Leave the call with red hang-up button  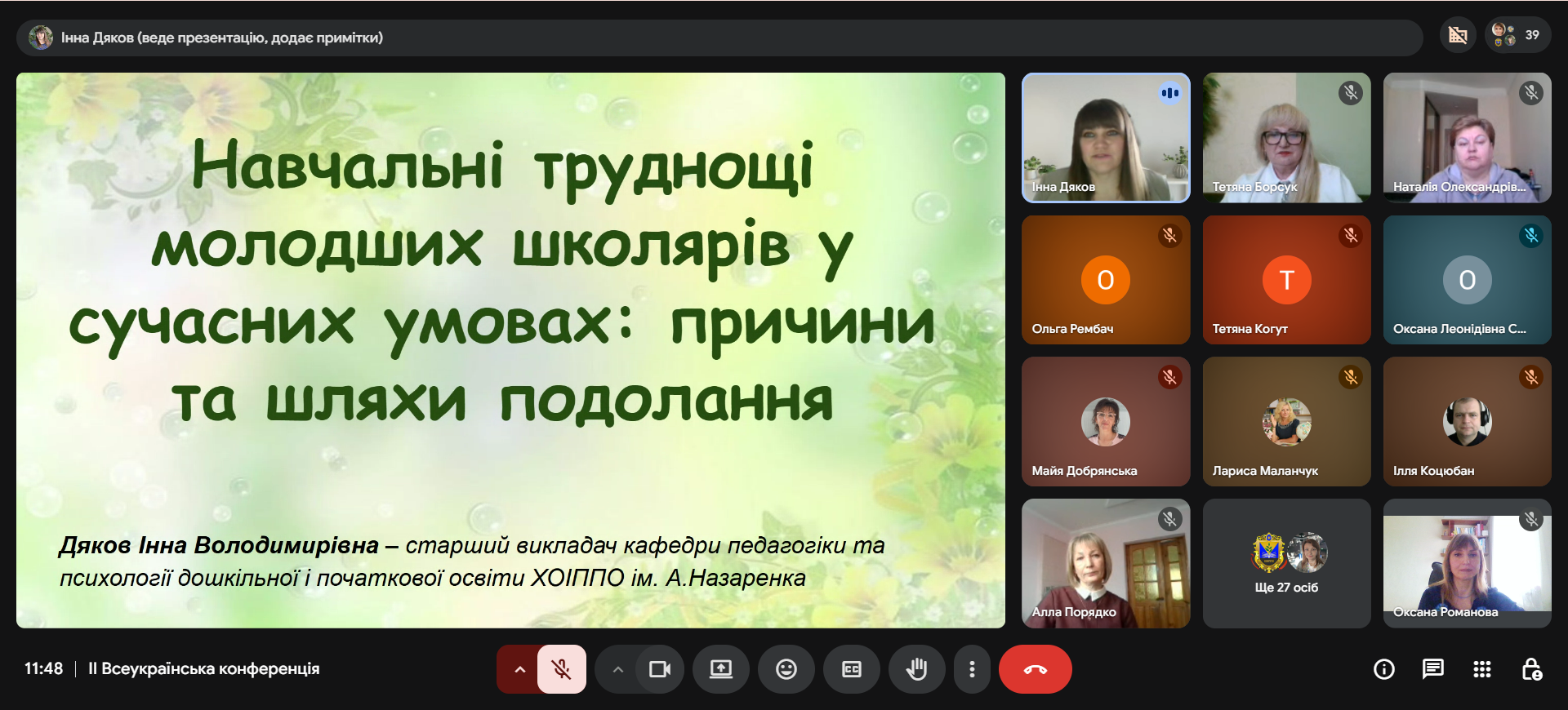pos(1035,669)
